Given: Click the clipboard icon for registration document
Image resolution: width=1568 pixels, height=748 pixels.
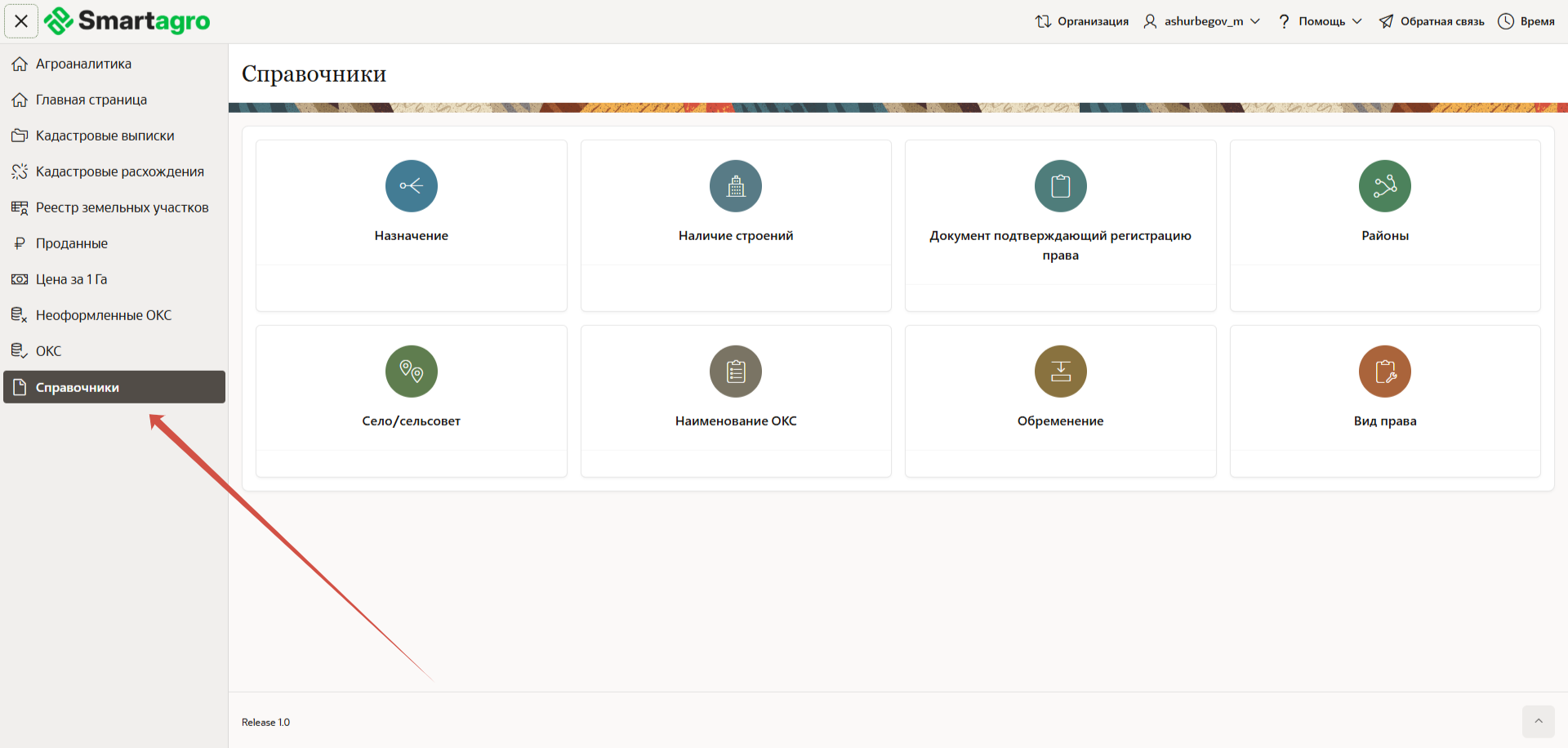Looking at the screenshot, I should coord(1060,186).
